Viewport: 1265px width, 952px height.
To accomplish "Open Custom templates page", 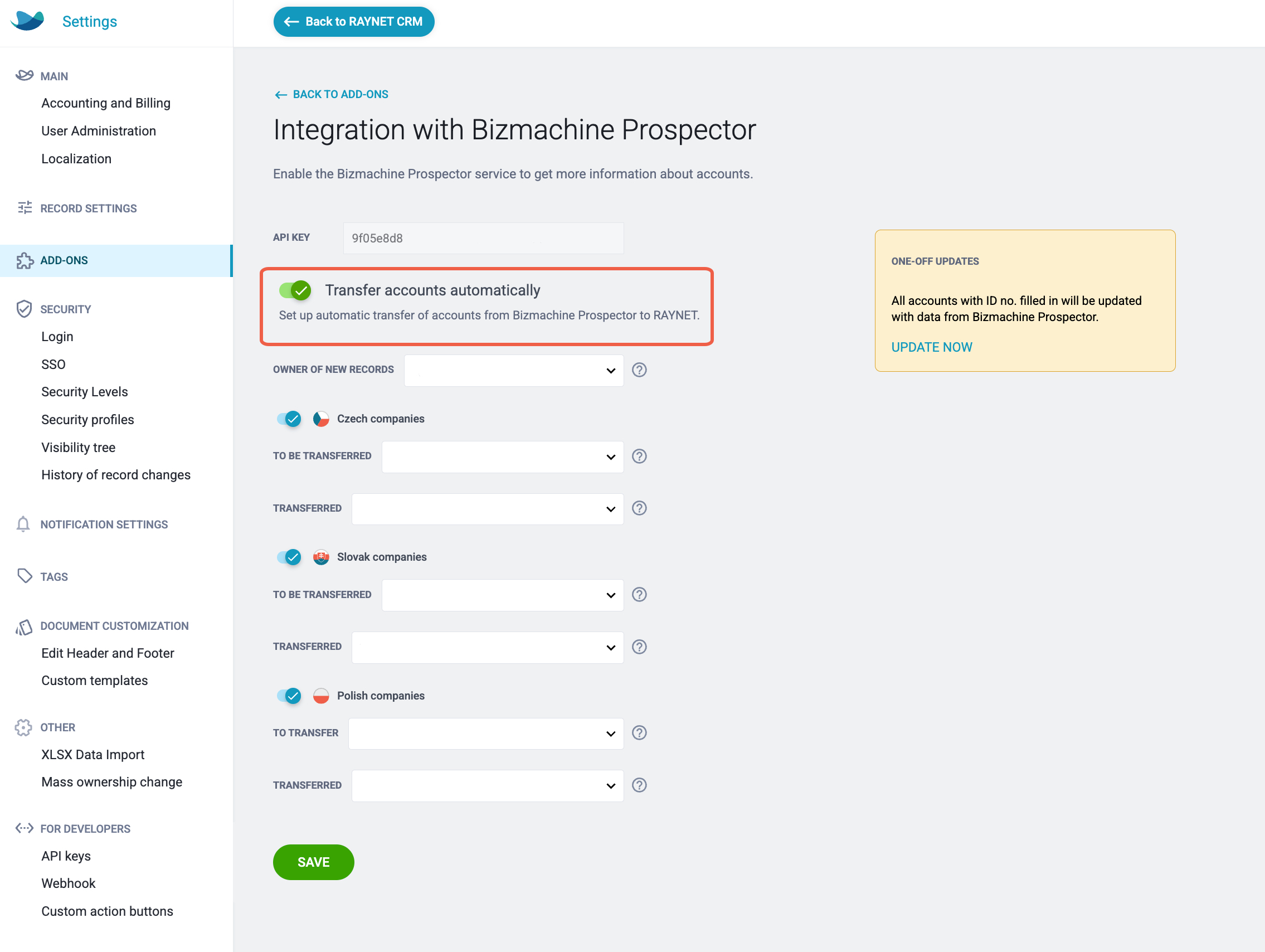I will point(94,680).
